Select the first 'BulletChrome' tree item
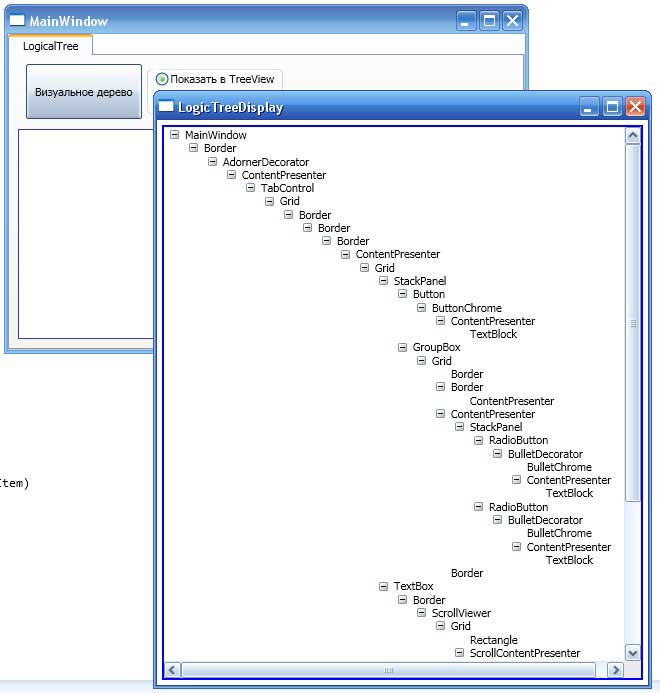Image resolution: width=660 pixels, height=693 pixels. coord(559,467)
